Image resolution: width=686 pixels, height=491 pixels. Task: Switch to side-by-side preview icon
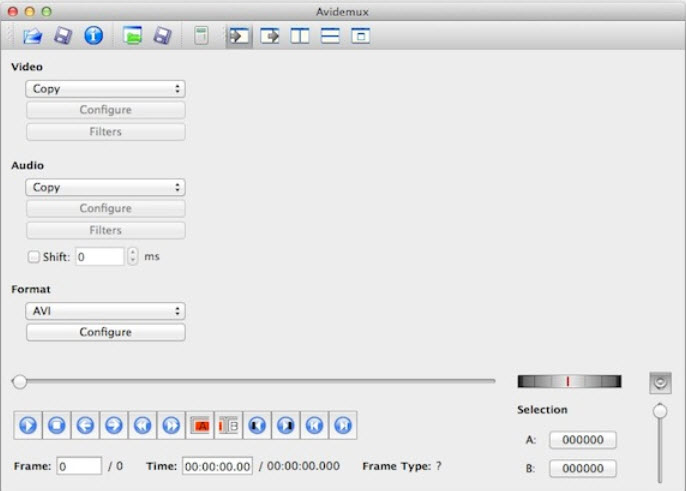(300, 36)
